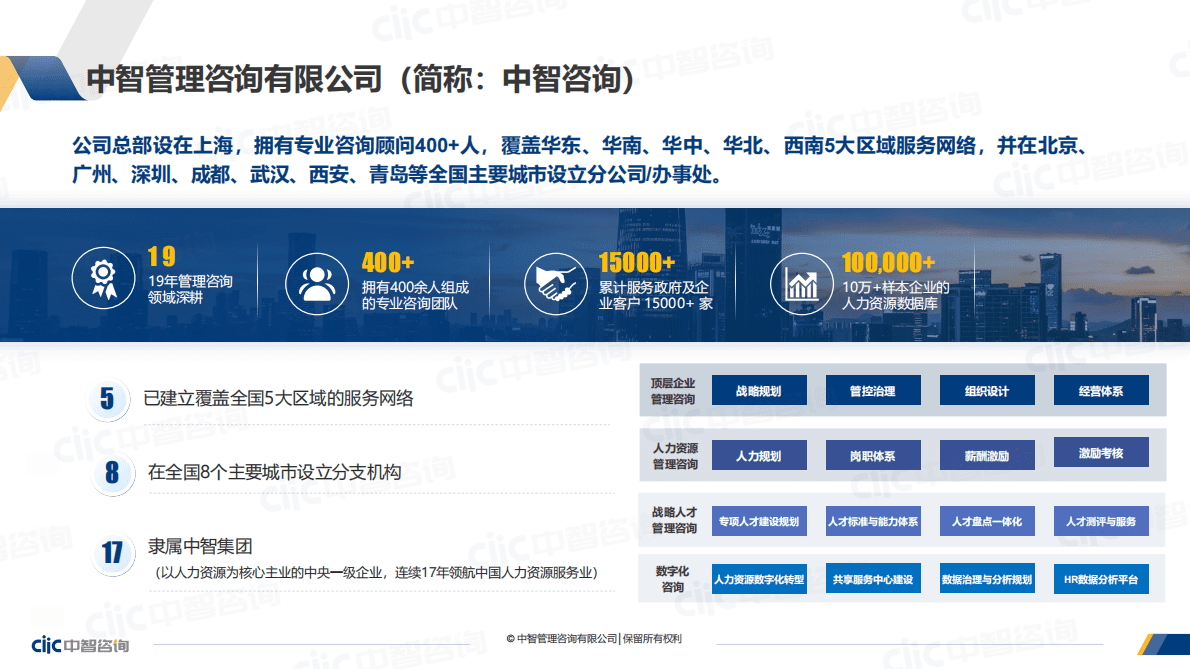Select the 顶层企业管理咨询 category label
Image resolution: width=1190 pixels, height=669 pixels.
[x=671, y=388]
